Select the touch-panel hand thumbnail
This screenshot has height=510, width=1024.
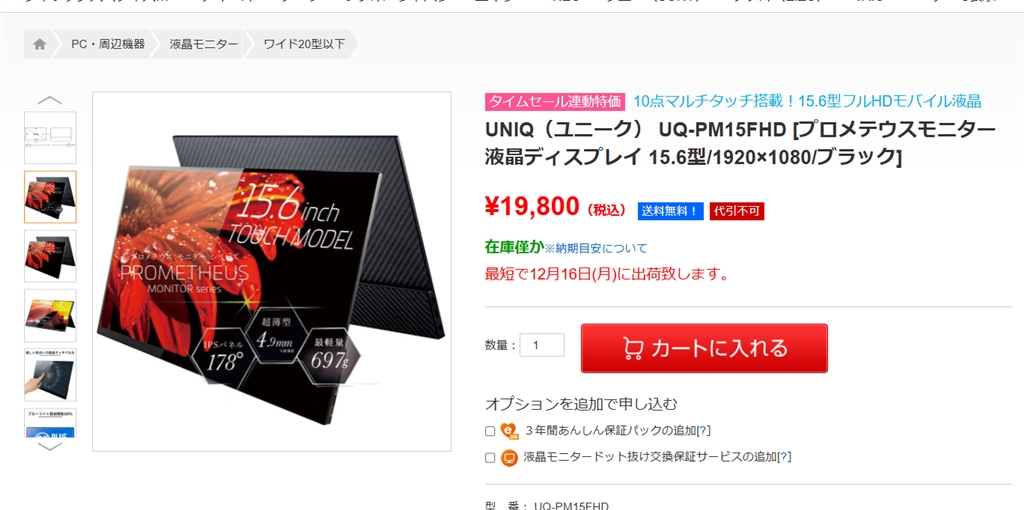50,375
